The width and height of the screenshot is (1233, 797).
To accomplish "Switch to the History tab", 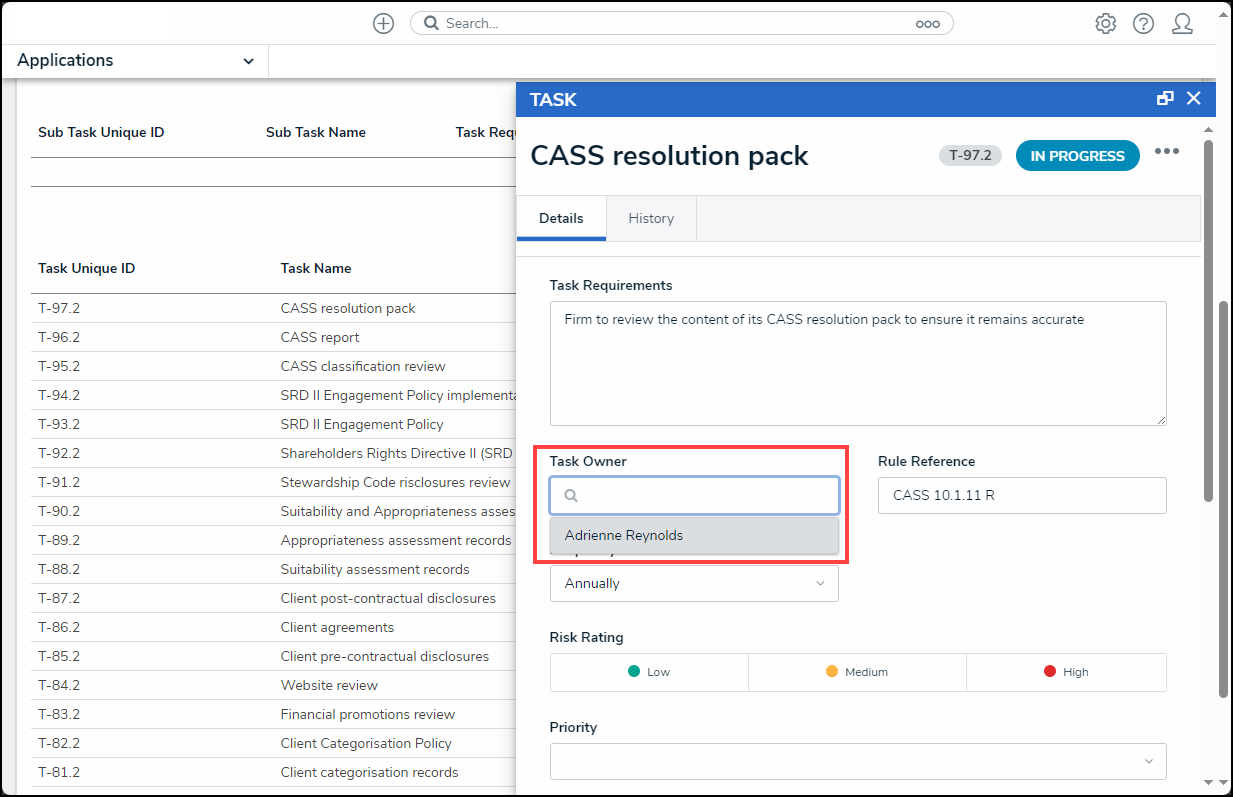I will point(651,218).
